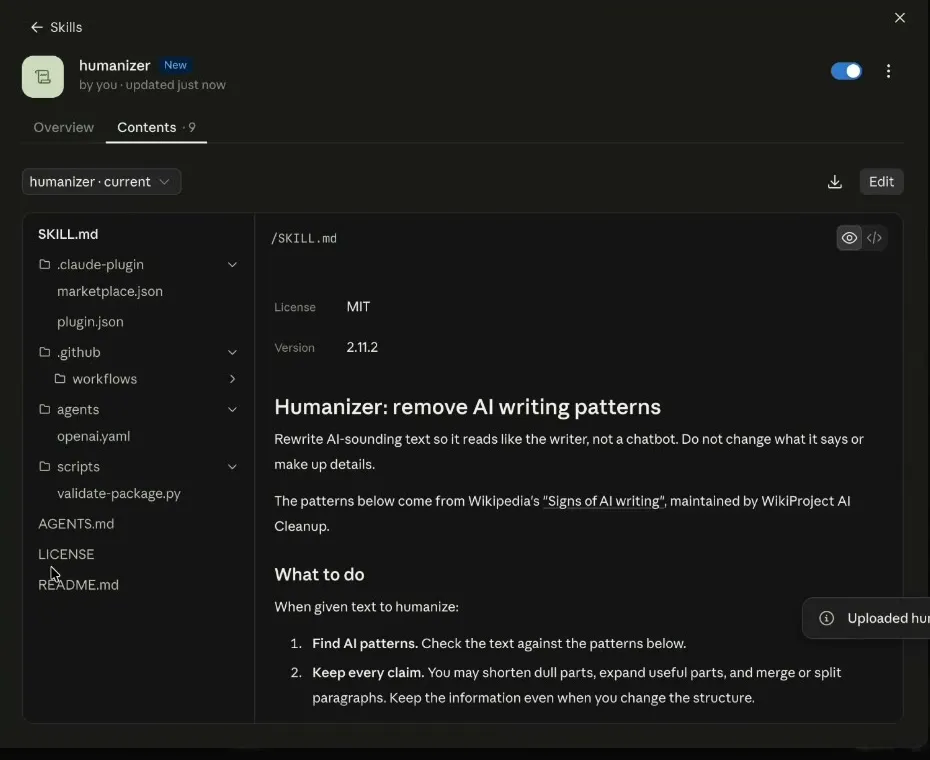The width and height of the screenshot is (930, 760).
Task: Open validate-package.py file
Action: [x=119, y=494]
